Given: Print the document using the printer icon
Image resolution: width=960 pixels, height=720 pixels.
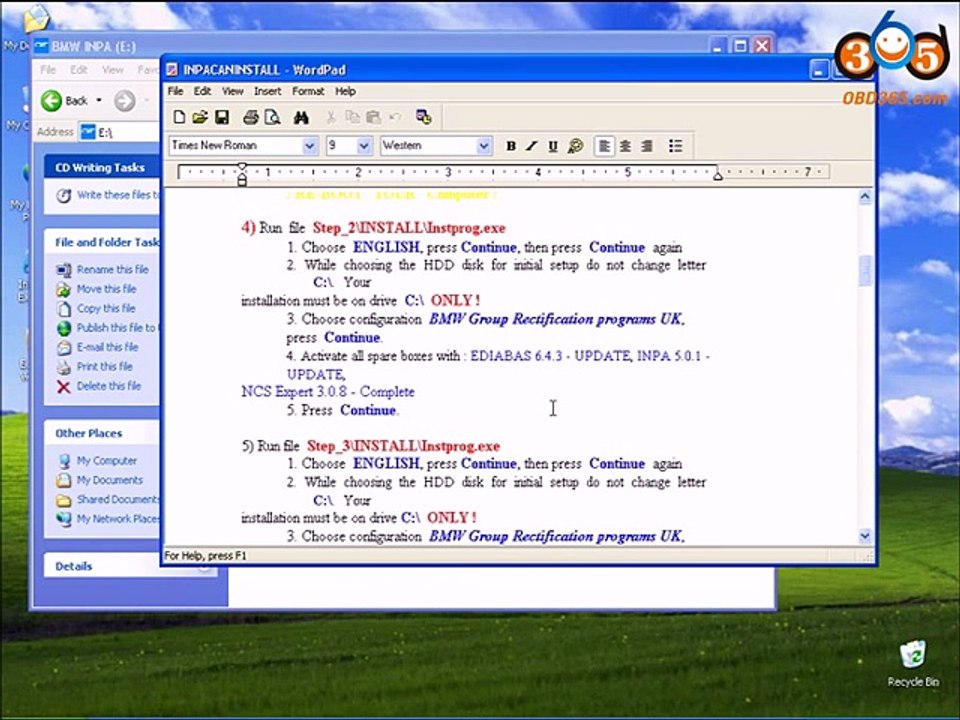Looking at the screenshot, I should pyautogui.click(x=251, y=117).
